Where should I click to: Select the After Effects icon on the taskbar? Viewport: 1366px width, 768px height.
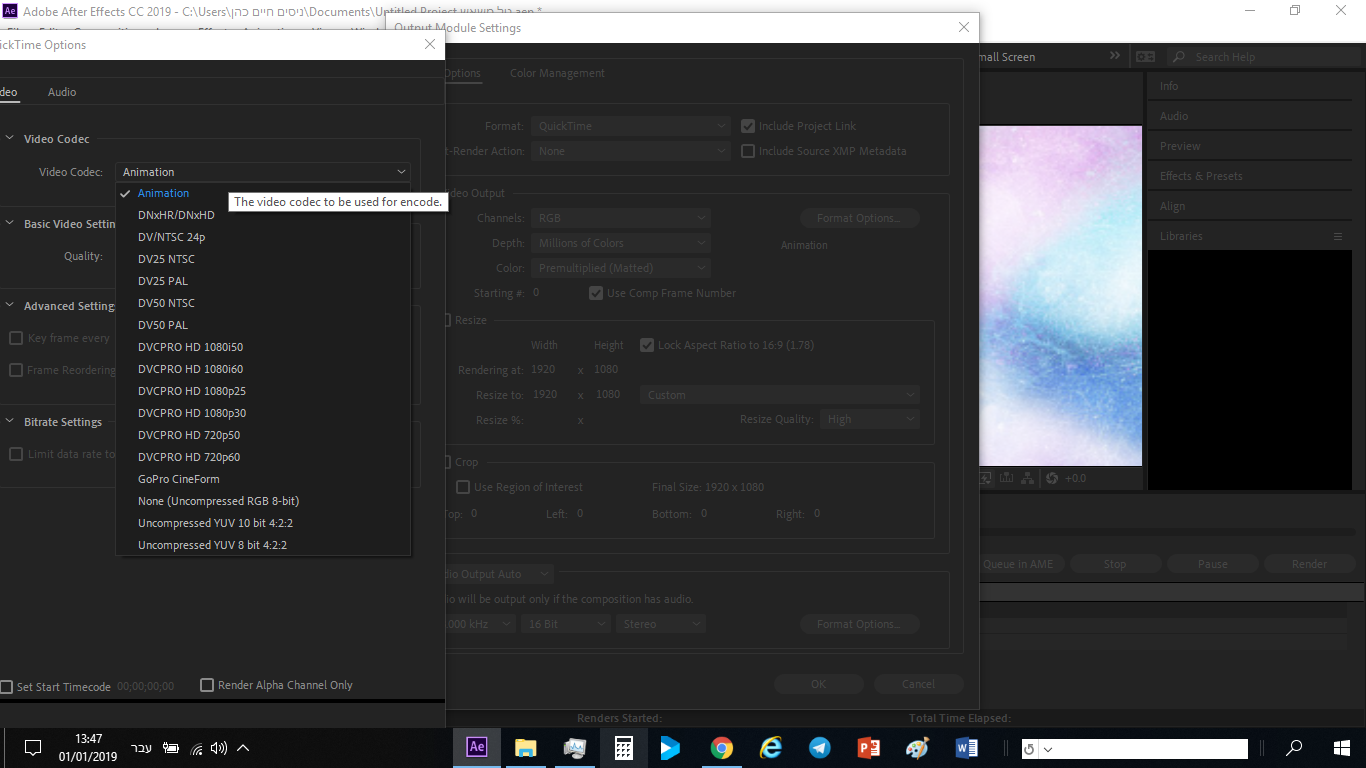[x=477, y=747]
